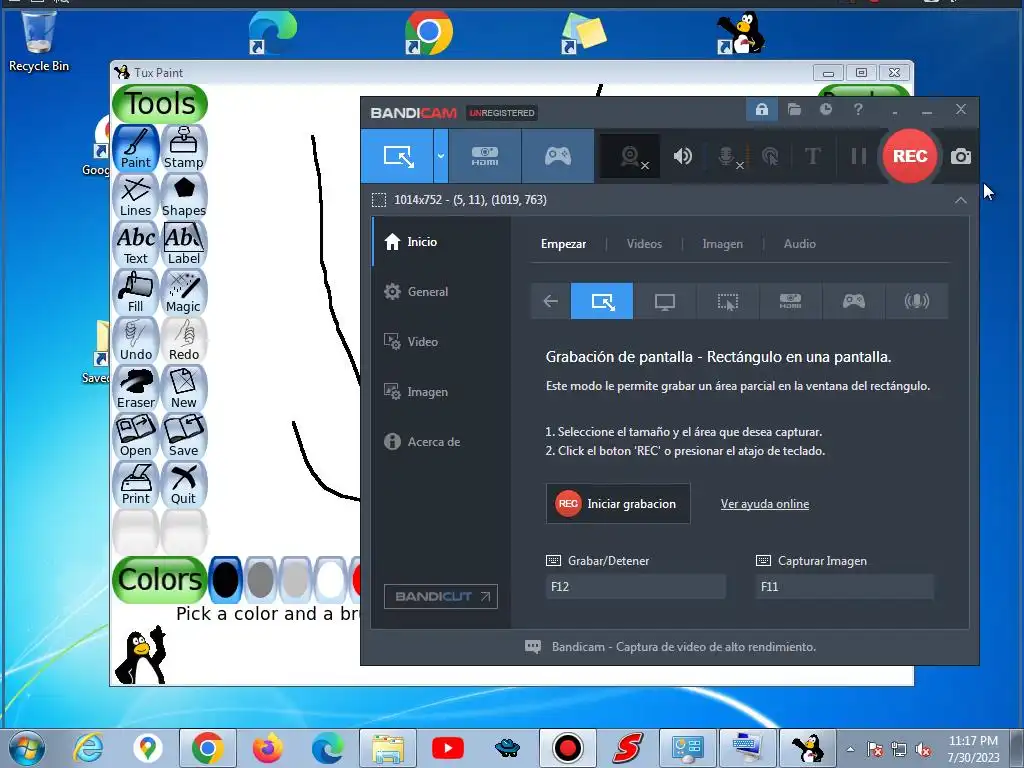This screenshot has width=1024, height=768.
Task: Click the pause recording button
Action: pos(858,156)
